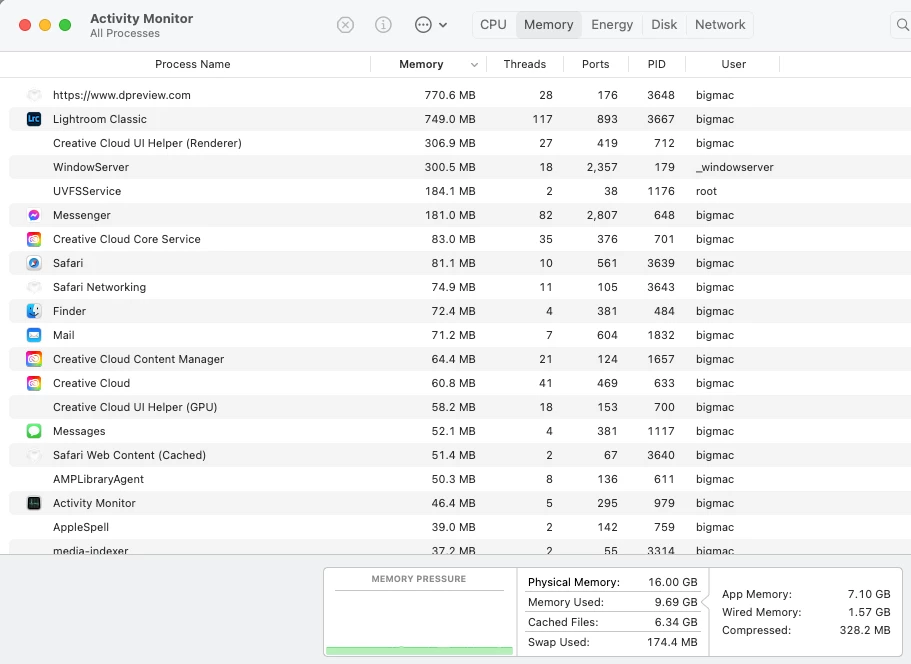Click the All Processes subtitle
This screenshot has height=664, width=911.
coord(125,34)
